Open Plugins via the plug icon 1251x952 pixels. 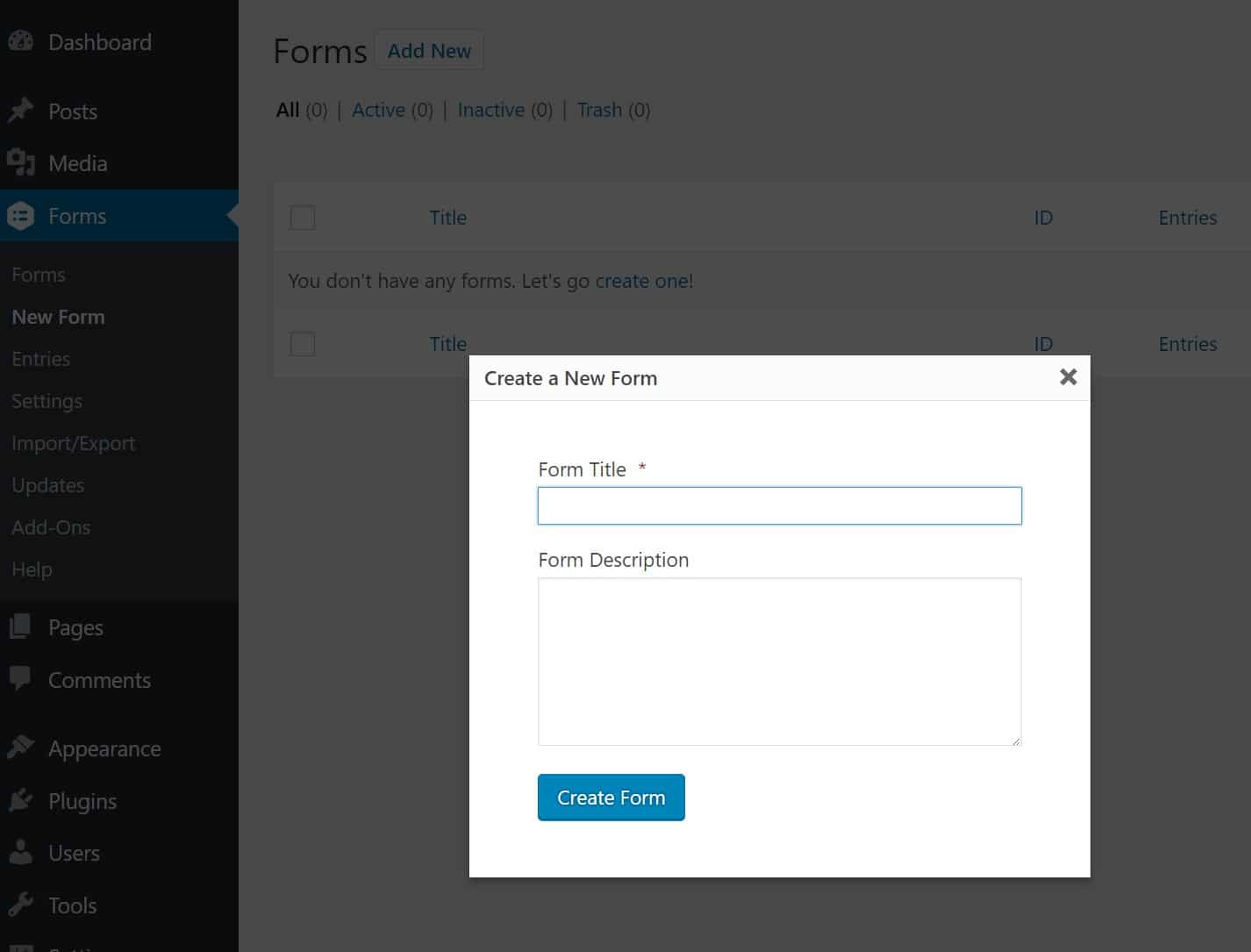[x=21, y=800]
